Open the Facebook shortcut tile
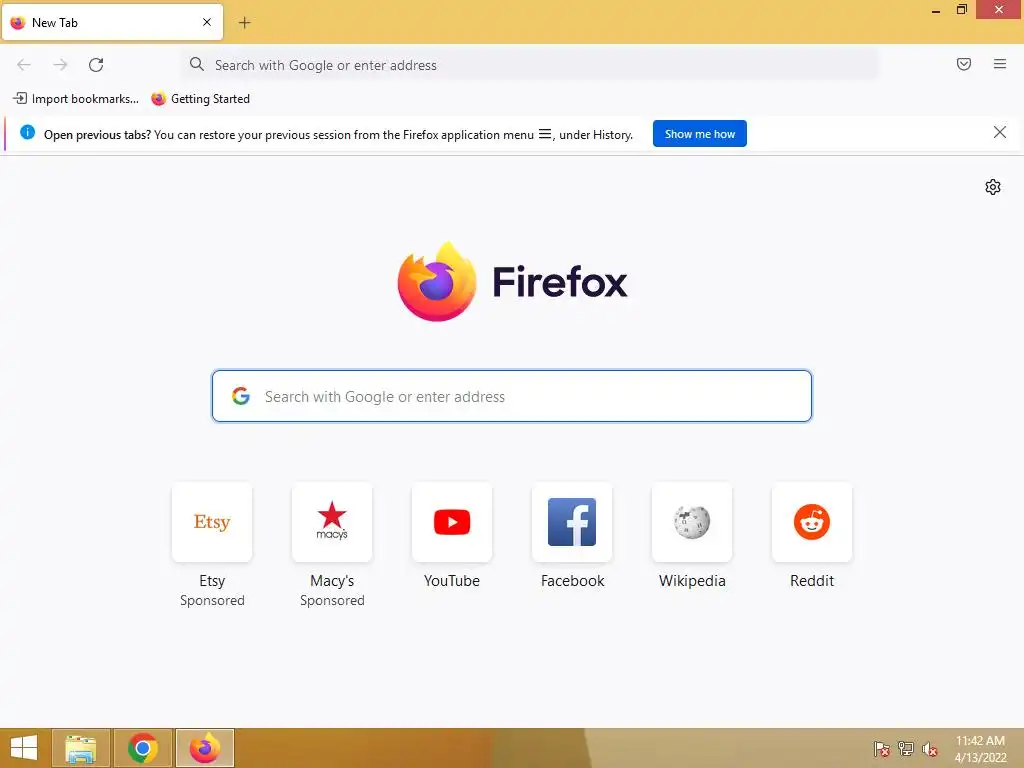 [x=572, y=522]
